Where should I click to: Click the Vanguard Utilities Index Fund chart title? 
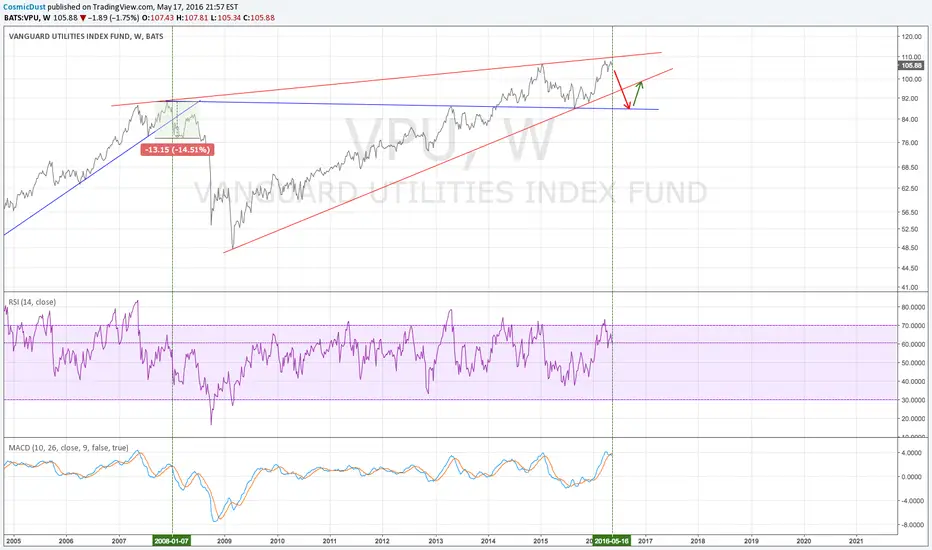click(86, 36)
